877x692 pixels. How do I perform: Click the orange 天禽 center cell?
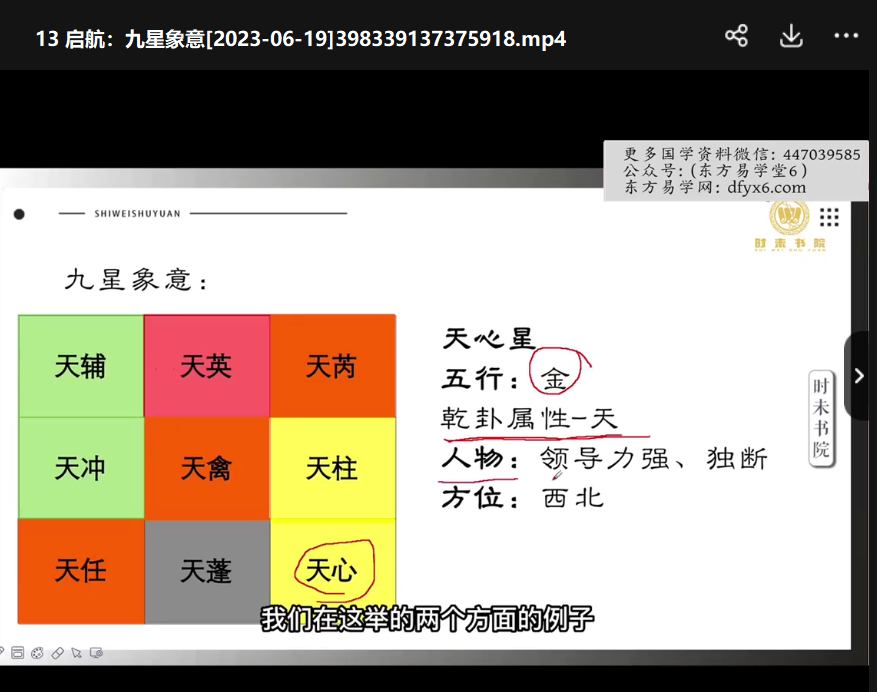point(206,468)
